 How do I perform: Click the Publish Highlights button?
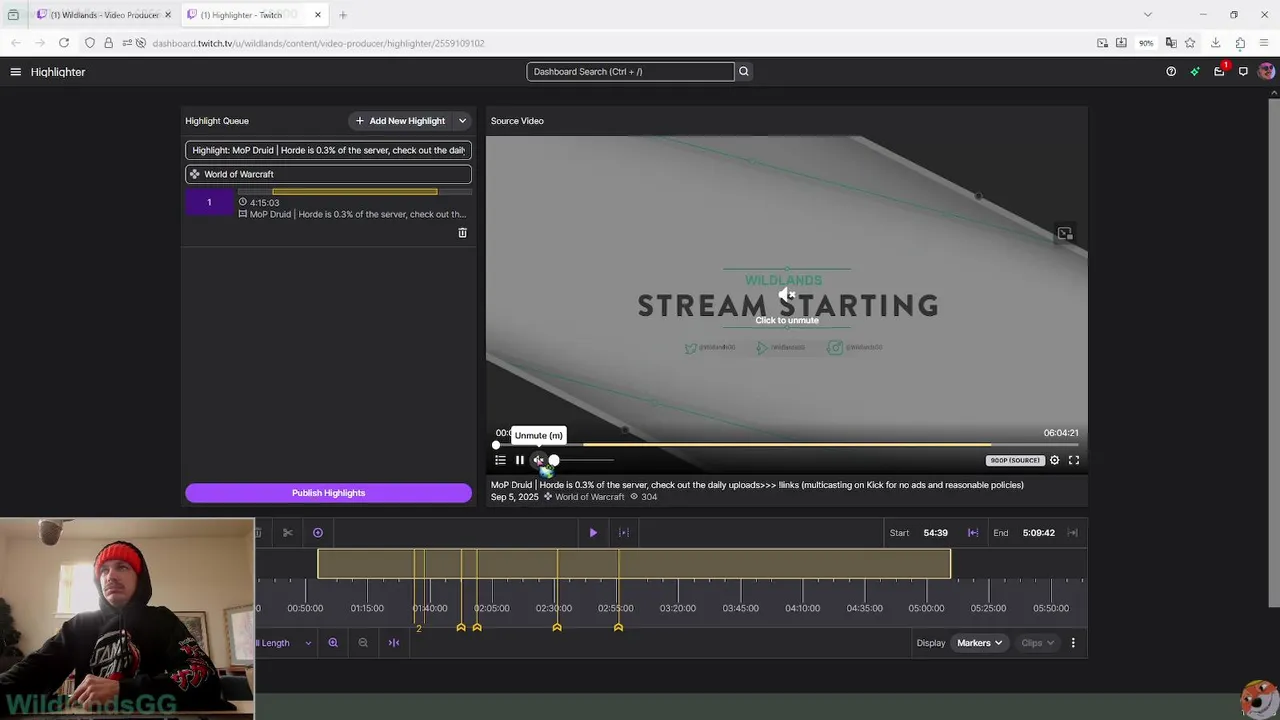coord(328,493)
